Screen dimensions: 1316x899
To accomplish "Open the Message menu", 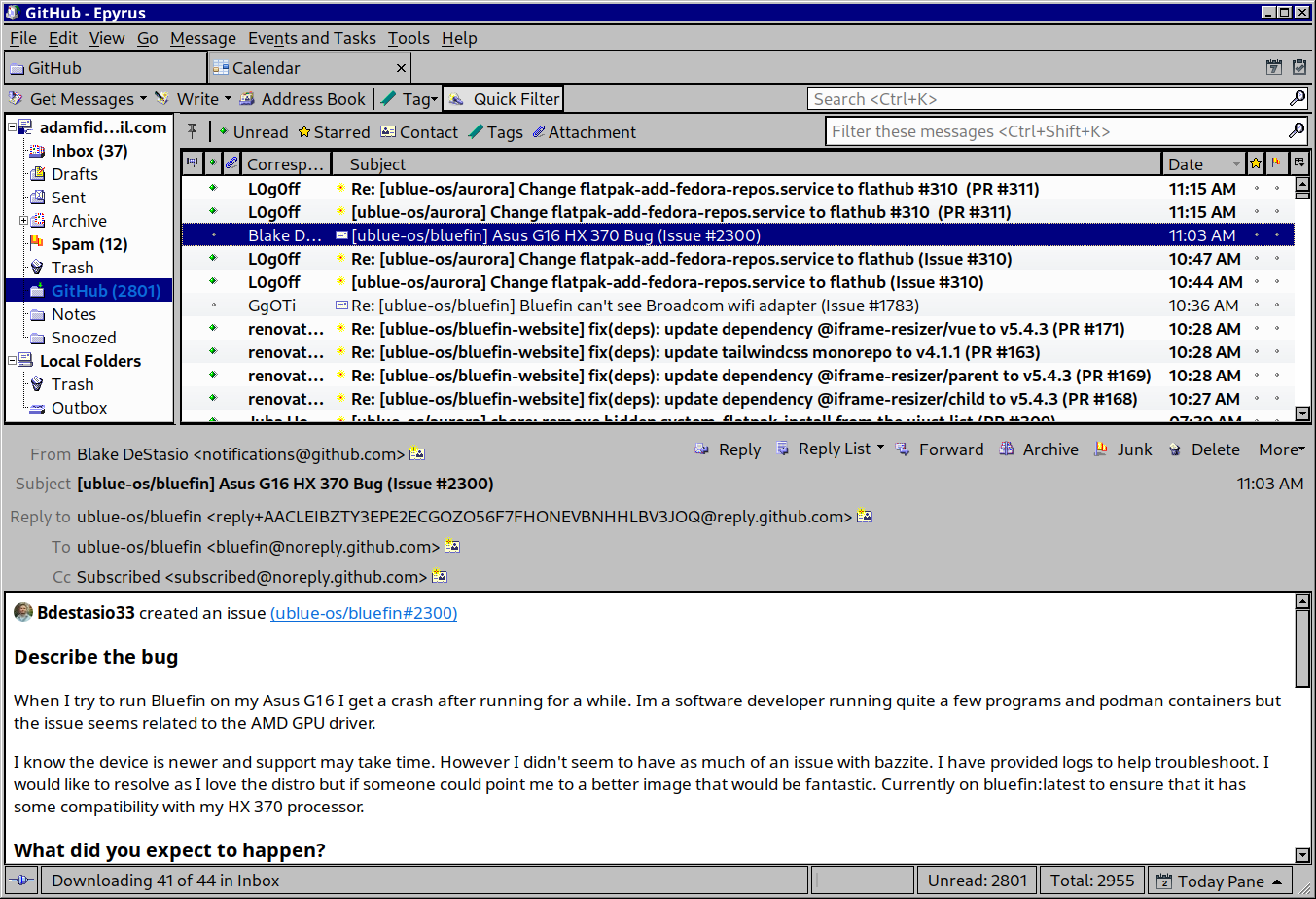I will 203,38.
